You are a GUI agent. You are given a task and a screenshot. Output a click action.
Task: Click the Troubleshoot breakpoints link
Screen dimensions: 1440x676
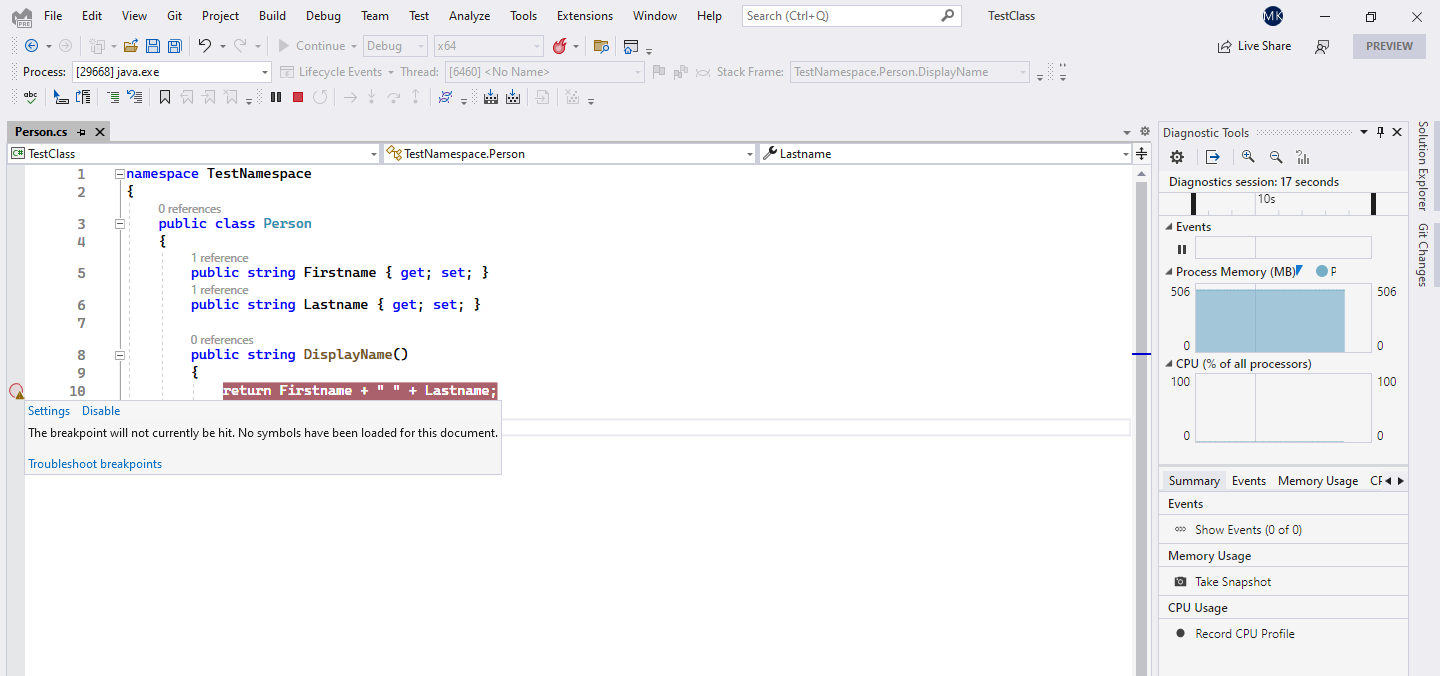pyautogui.click(x=95, y=463)
